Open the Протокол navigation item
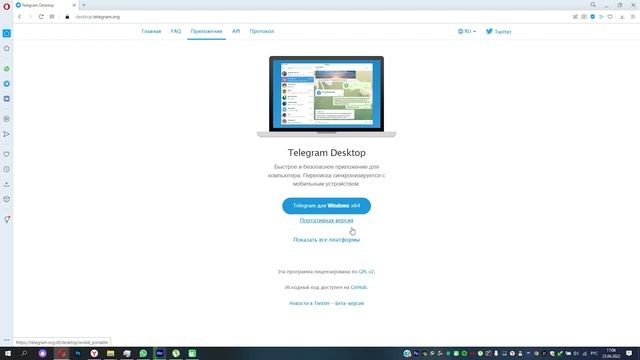The image size is (640, 360). click(262, 31)
